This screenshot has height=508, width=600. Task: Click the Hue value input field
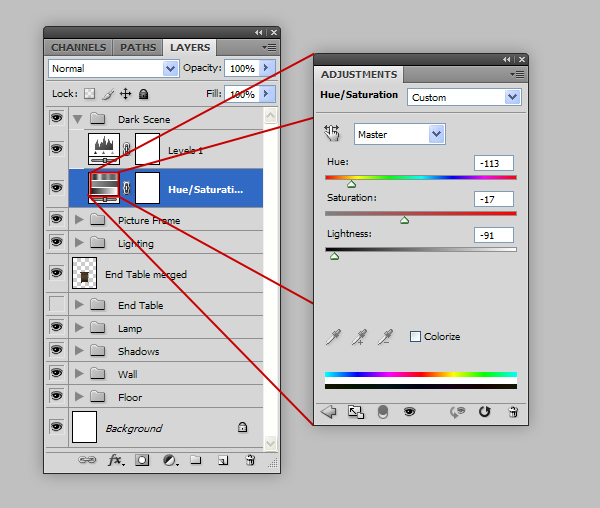click(494, 163)
